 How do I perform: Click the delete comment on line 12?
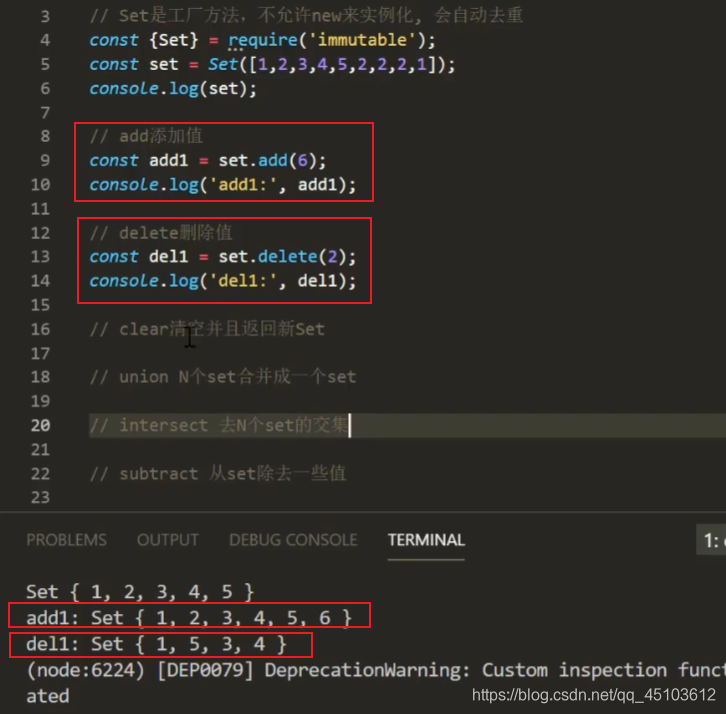[161, 232]
